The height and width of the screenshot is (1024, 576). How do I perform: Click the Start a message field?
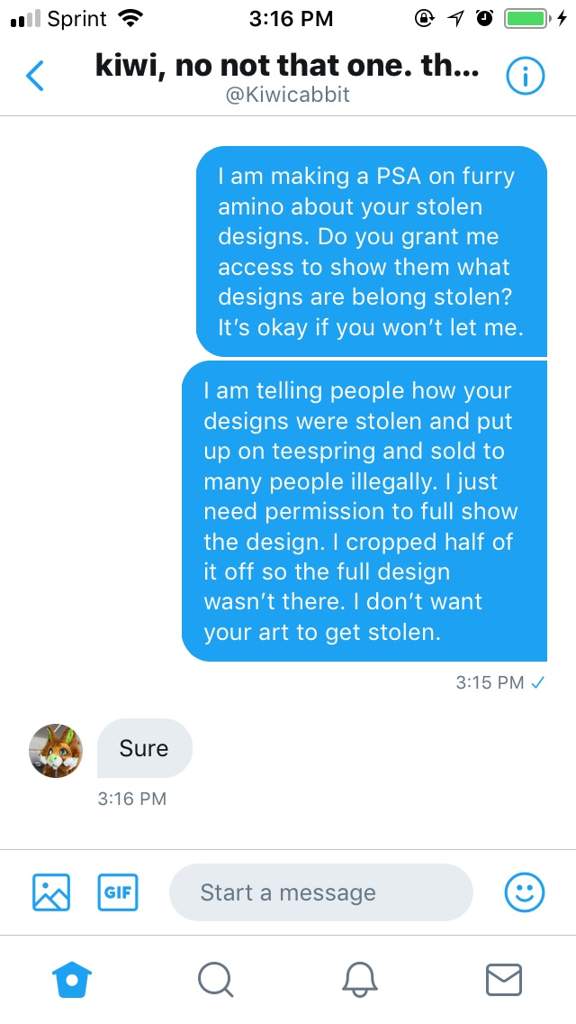(x=321, y=892)
